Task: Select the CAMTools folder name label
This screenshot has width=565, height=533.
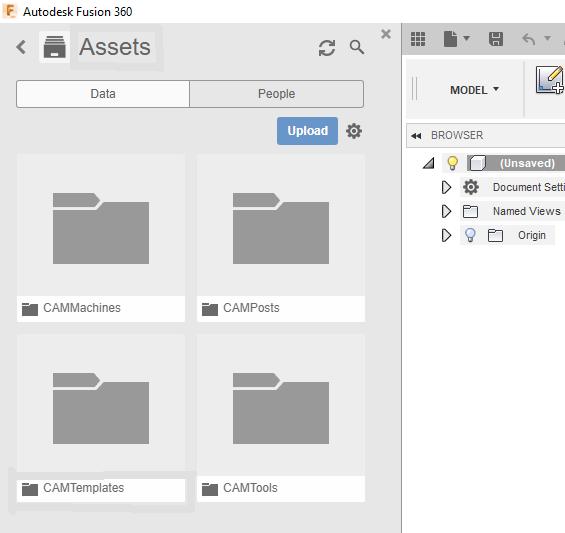Action: (250, 488)
